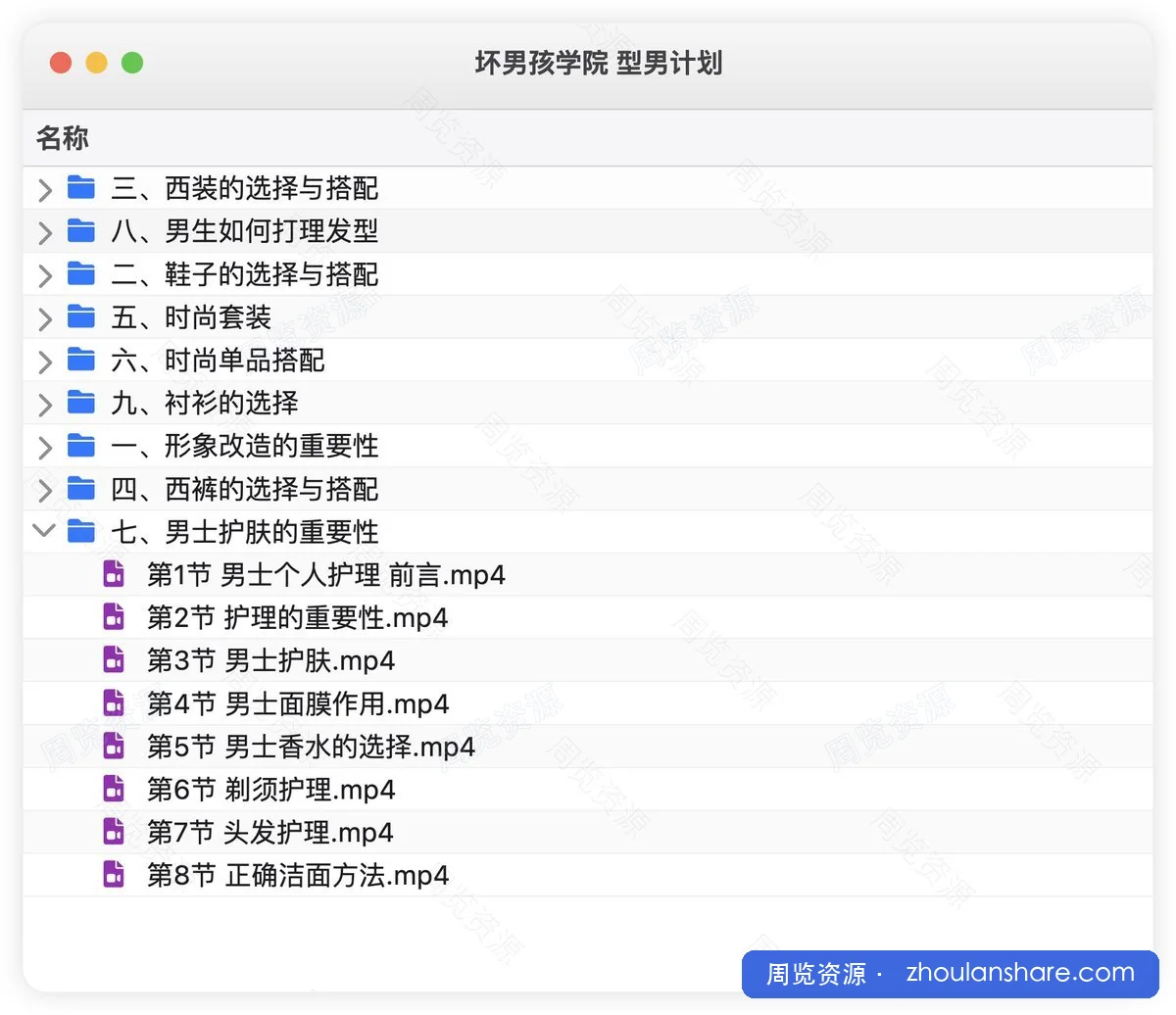Select the folder name 七、男士护肤的重要性
Image resolution: width=1176 pixels, height=1015 pixels.
tap(245, 532)
